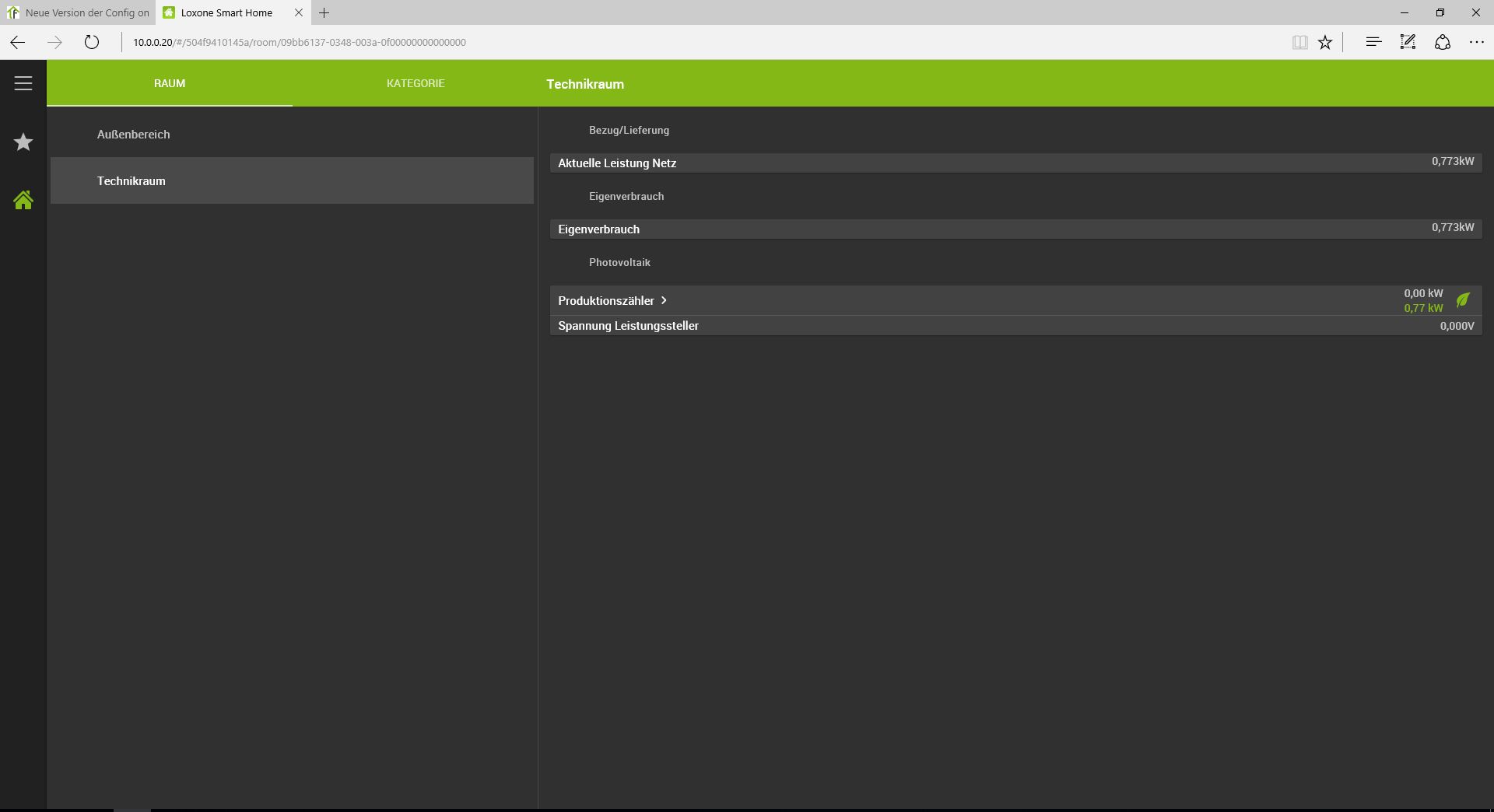Click the green leaf icon on Produktionszähler

1463,300
